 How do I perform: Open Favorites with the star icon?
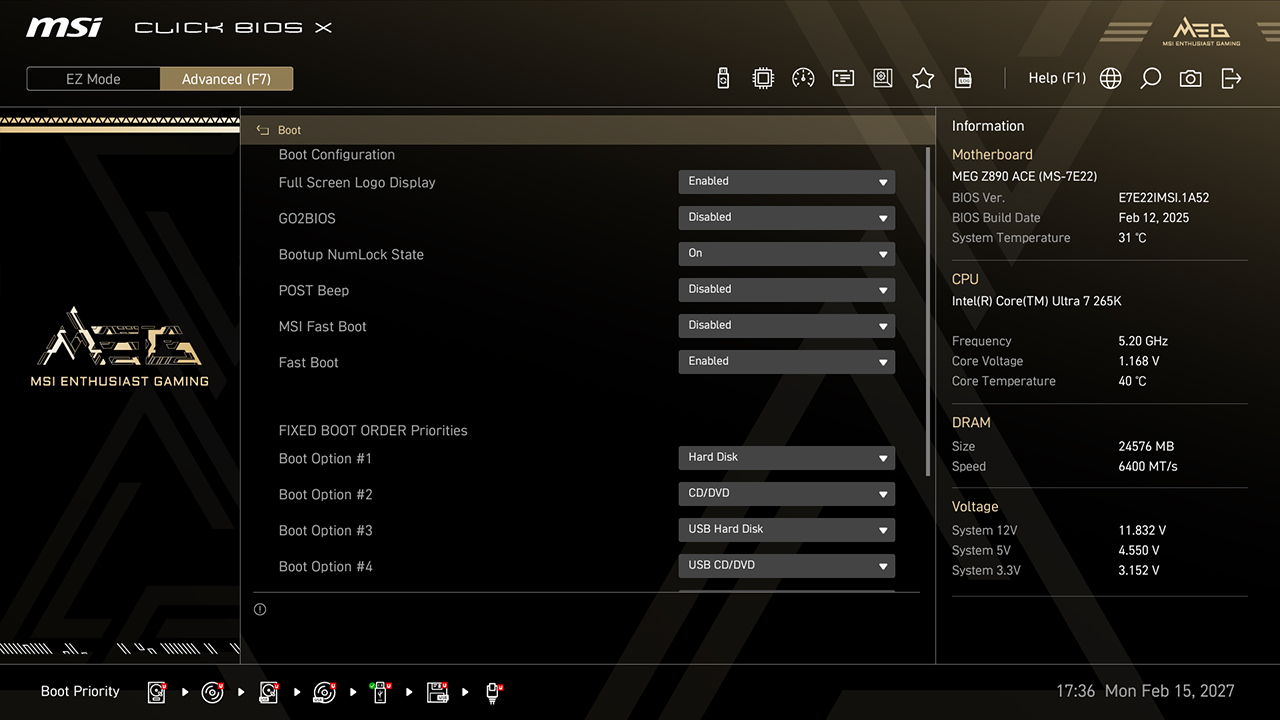click(923, 78)
